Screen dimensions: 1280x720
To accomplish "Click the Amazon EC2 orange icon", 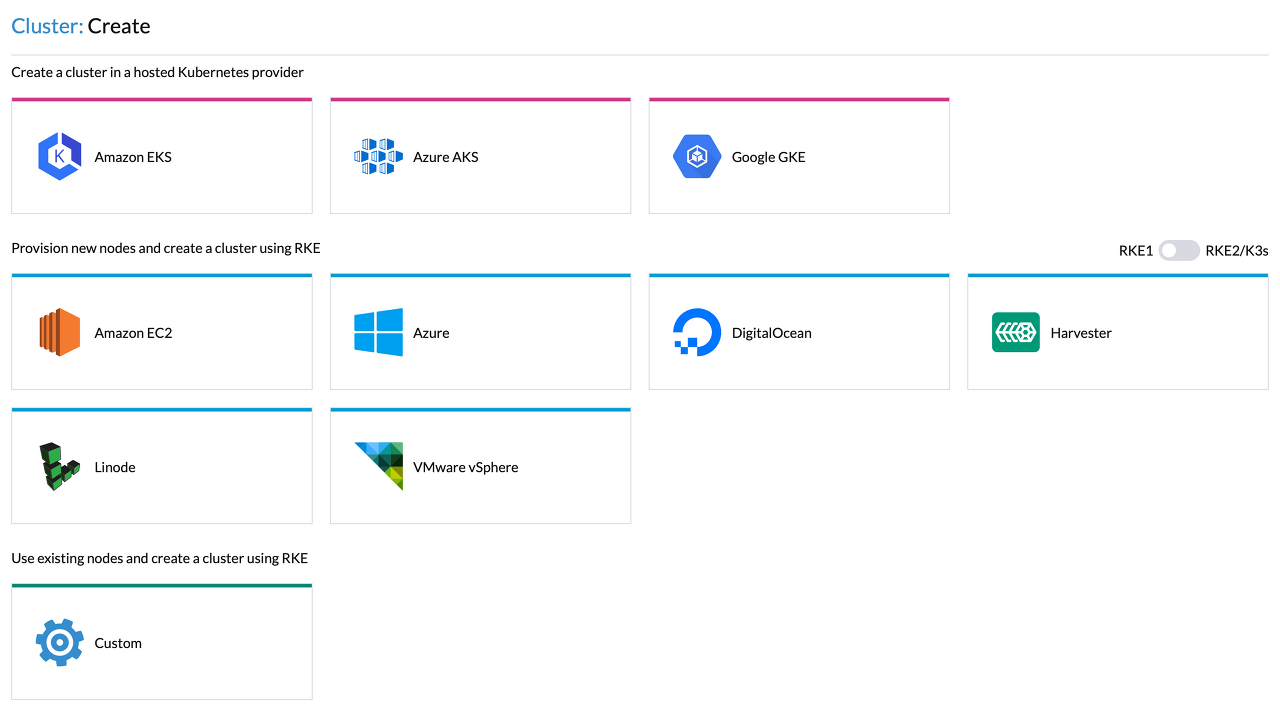I will pos(60,333).
